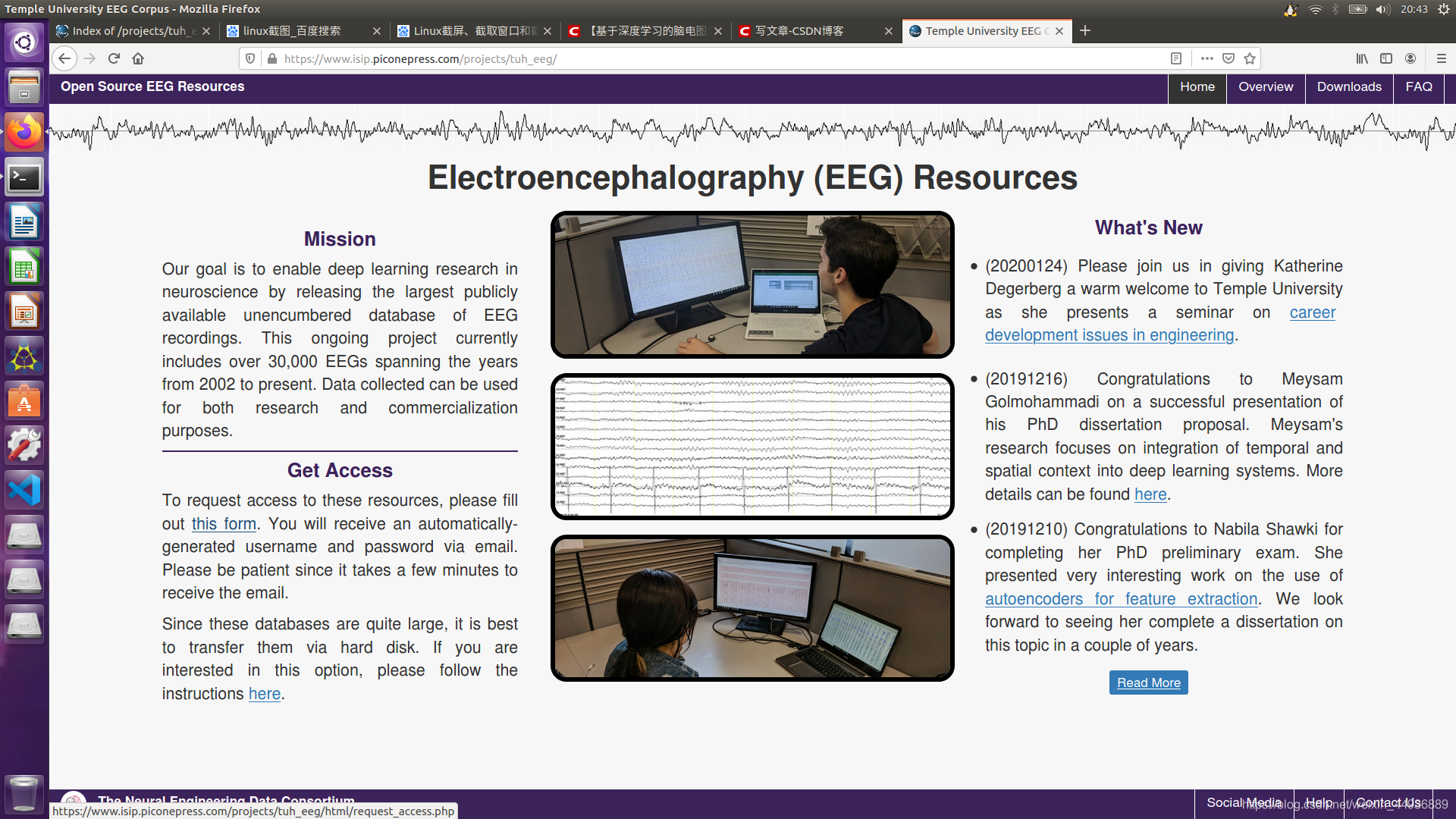Open LibreOffice Impress from the launcher
The width and height of the screenshot is (1456, 819).
(24, 312)
